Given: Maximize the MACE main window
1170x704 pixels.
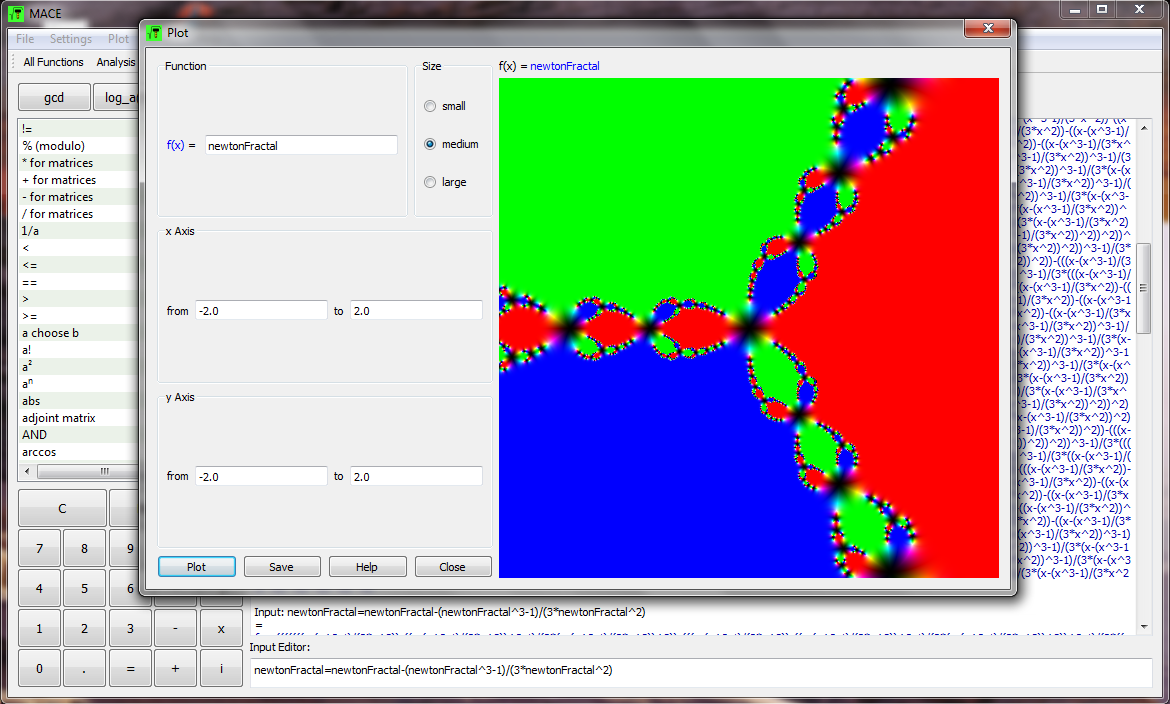Looking at the screenshot, I should click(x=1101, y=10).
